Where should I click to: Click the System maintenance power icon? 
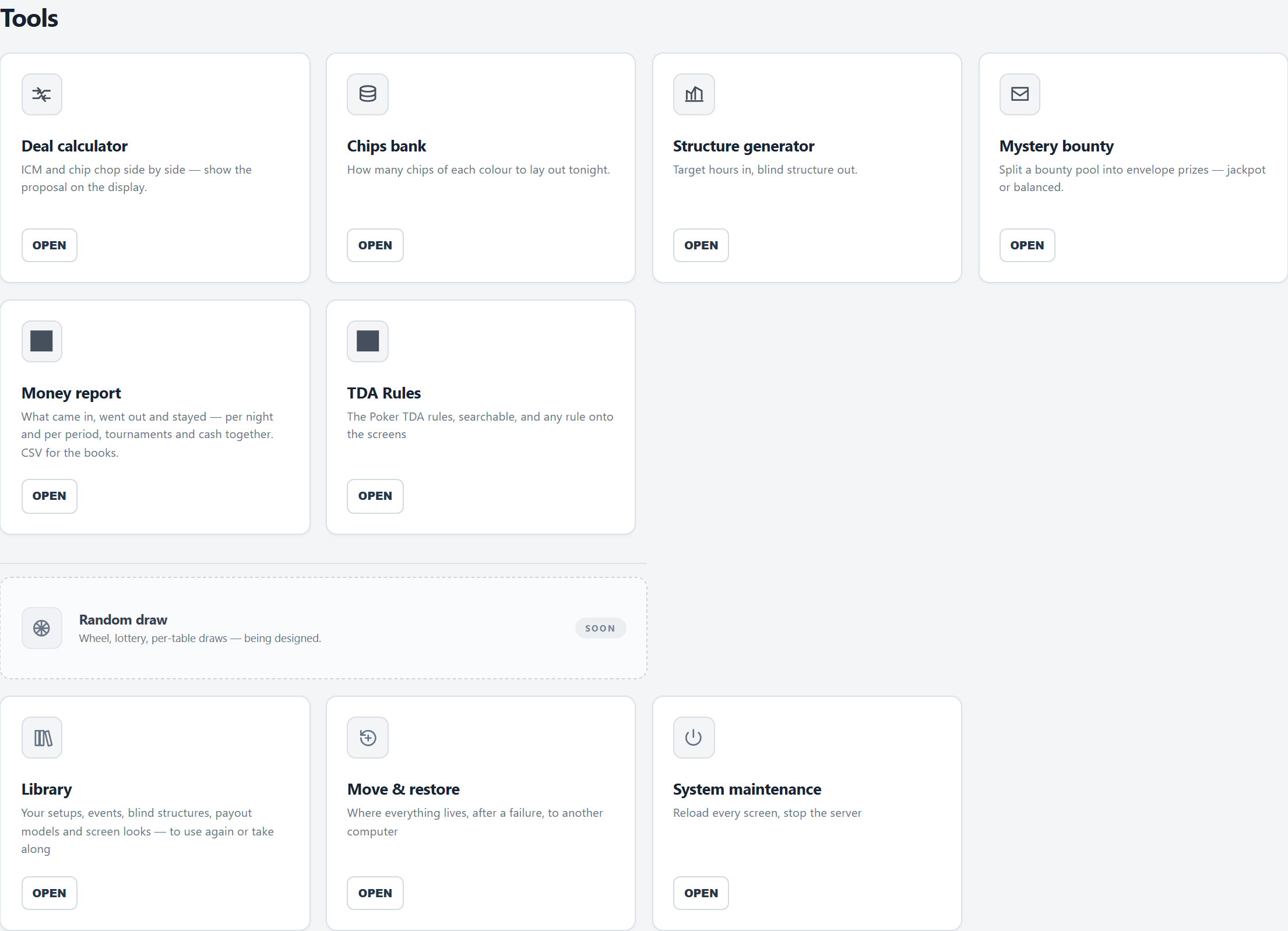click(x=694, y=738)
